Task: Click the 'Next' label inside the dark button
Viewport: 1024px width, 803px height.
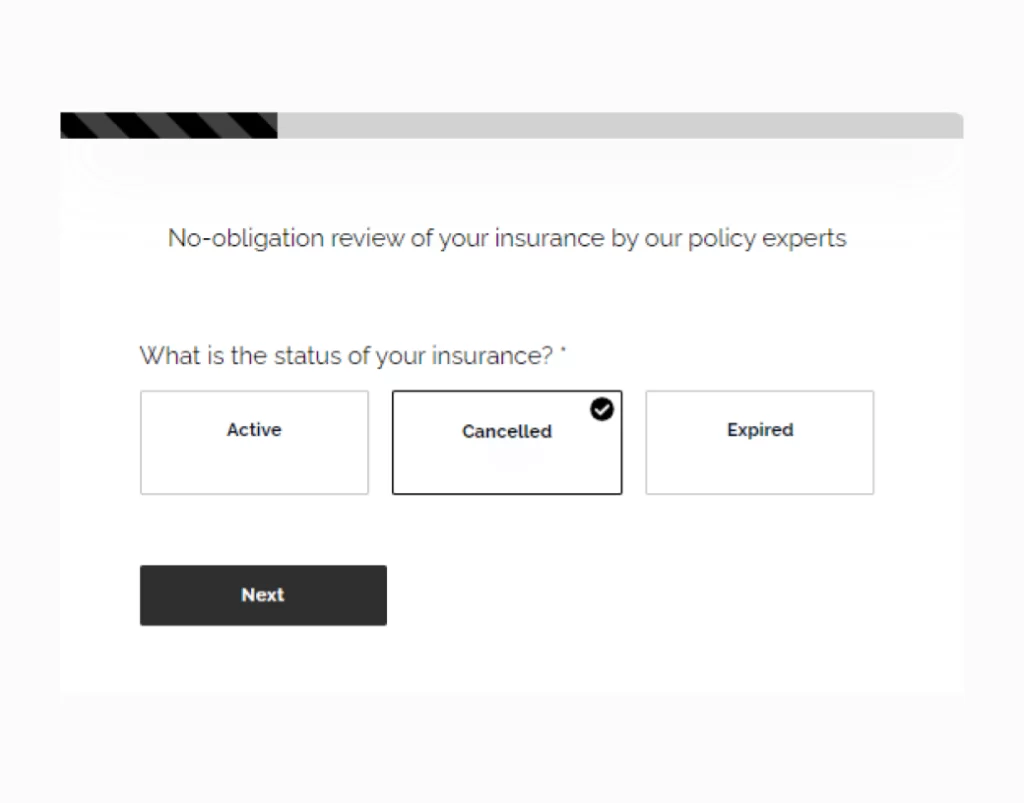Action: click(263, 595)
